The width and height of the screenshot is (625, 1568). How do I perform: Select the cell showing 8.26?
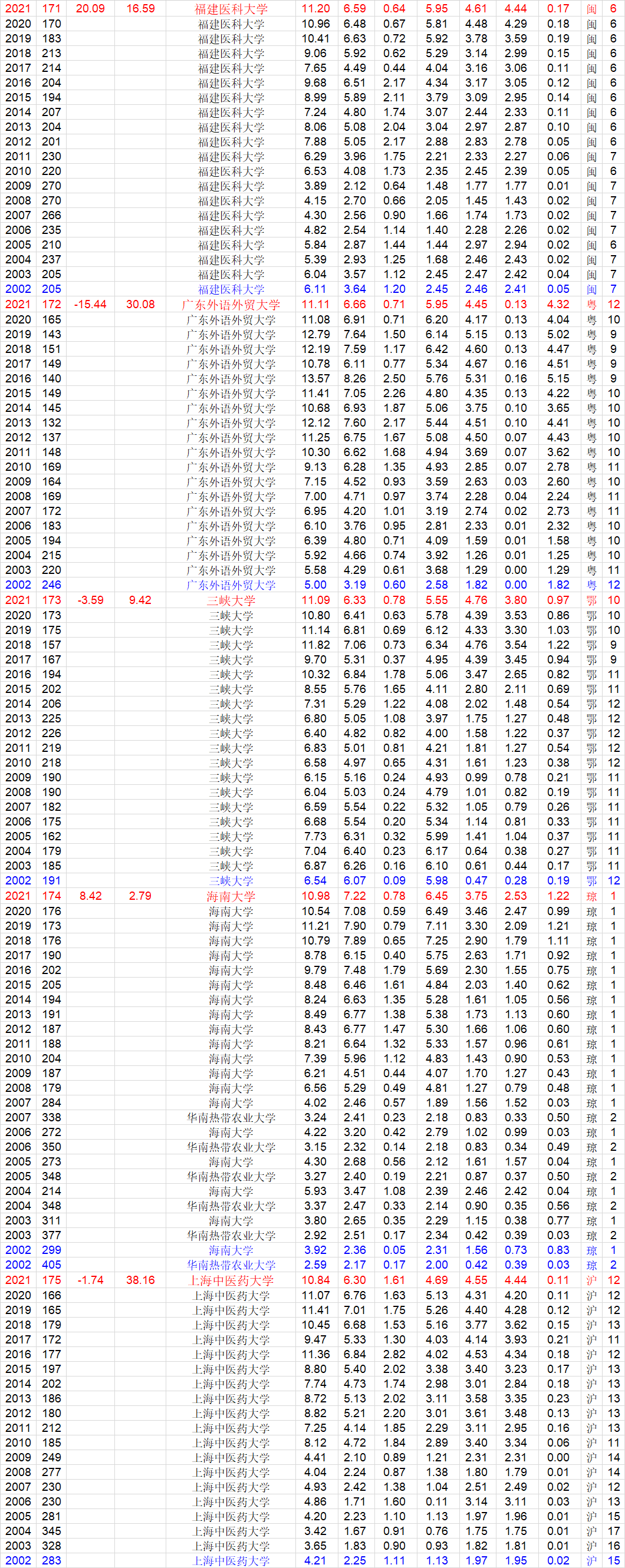[355, 378]
